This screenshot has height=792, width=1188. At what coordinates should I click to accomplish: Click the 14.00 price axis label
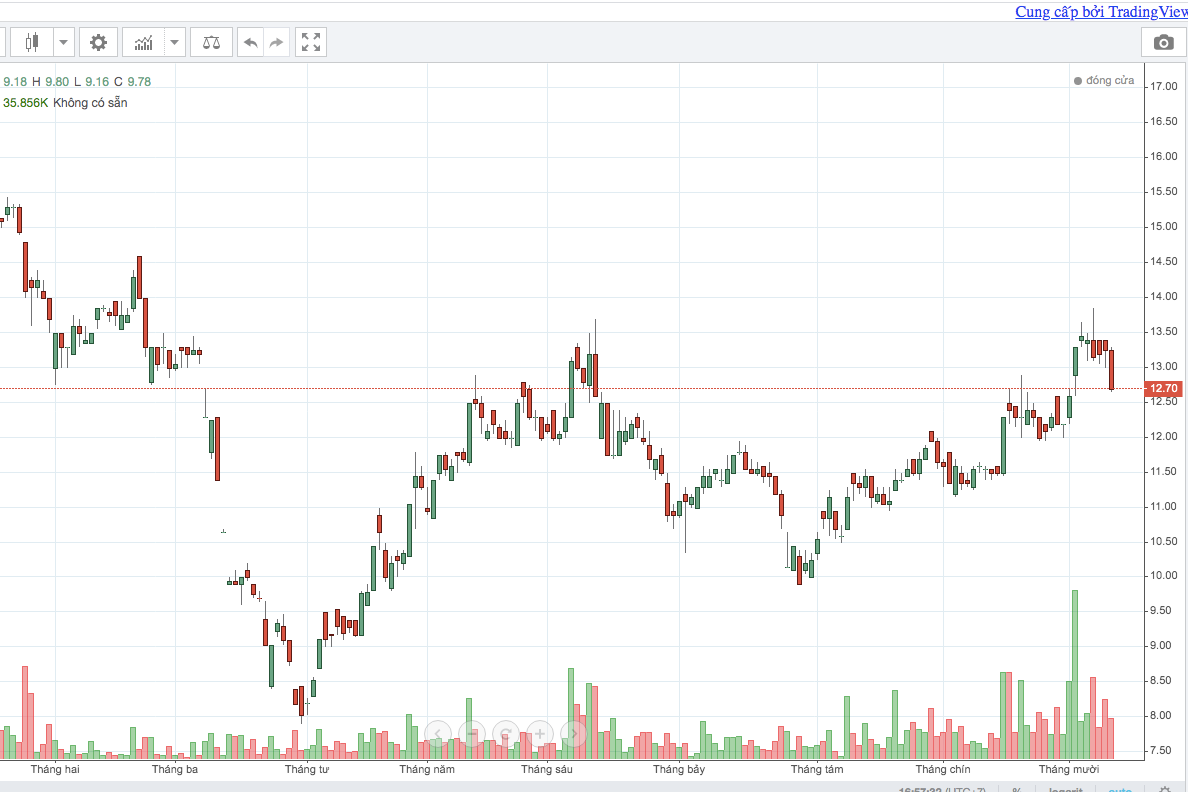pyautogui.click(x=1164, y=296)
